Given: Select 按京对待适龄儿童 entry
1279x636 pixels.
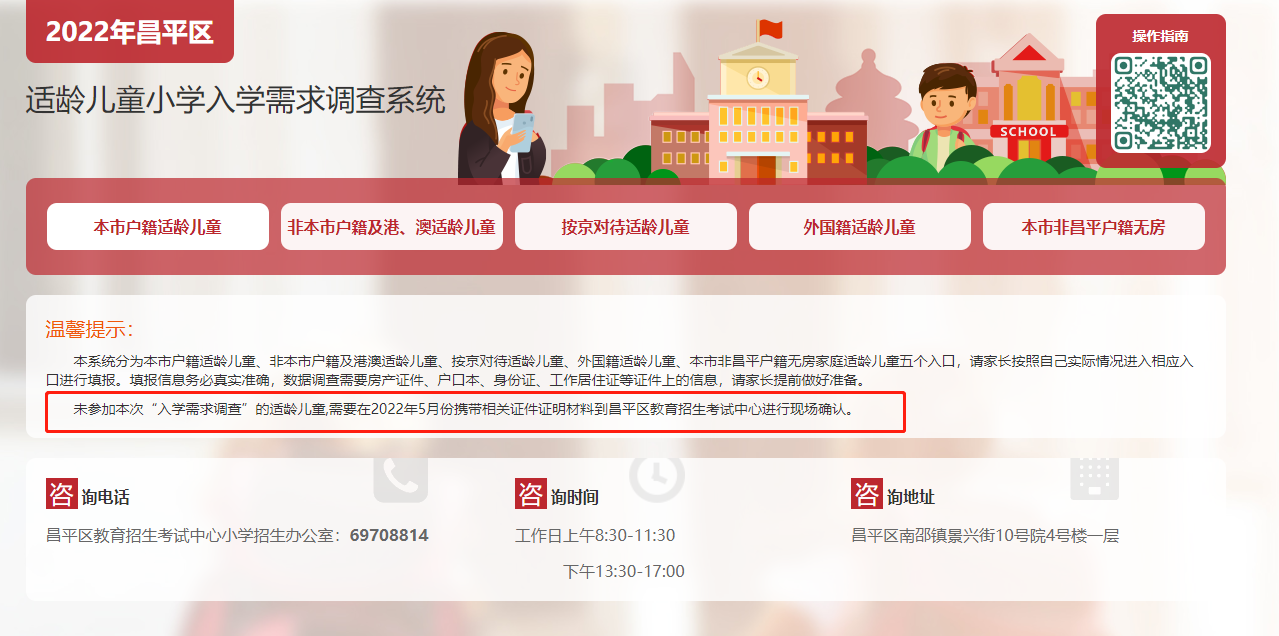Looking at the screenshot, I should [x=626, y=227].
